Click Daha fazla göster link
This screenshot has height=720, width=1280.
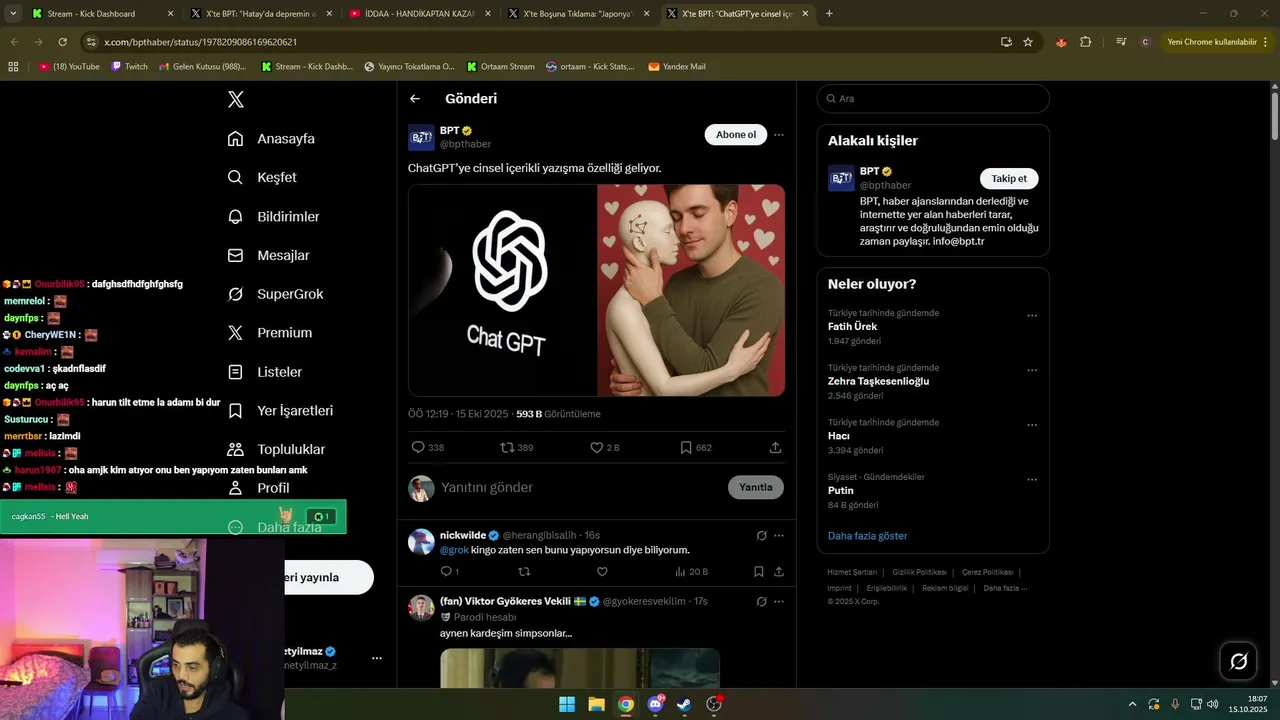[x=867, y=536]
